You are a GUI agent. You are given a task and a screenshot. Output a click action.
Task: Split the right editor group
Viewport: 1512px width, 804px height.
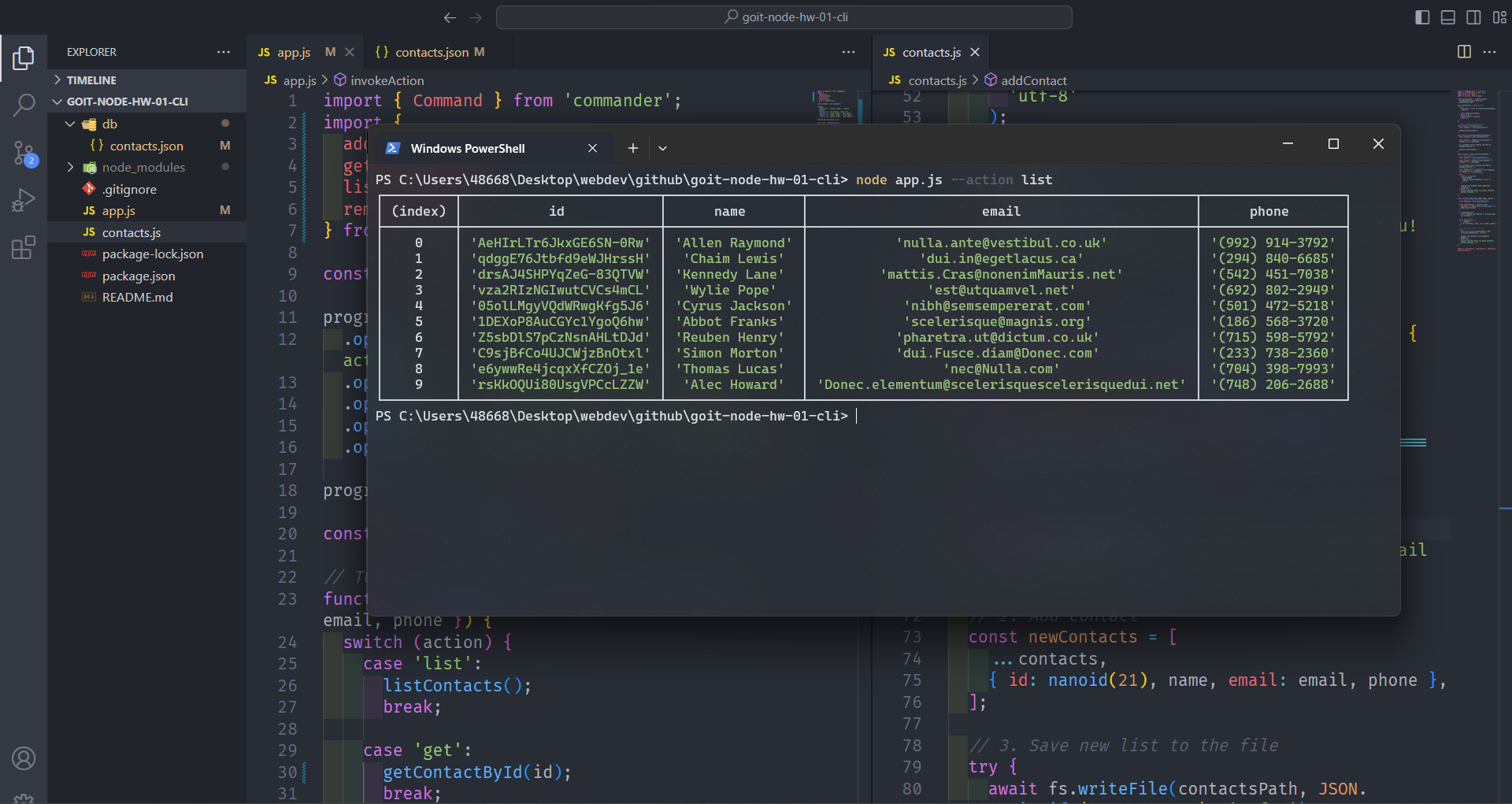1464,52
